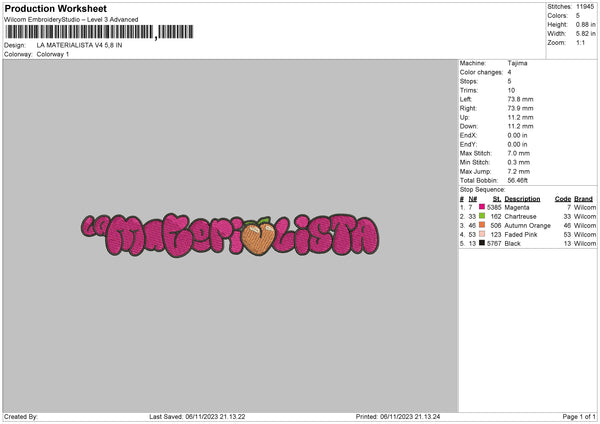Click the 'Brand' column header
This screenshot has height=424, width=600.
pyautogui.click(x=584, y=199)
